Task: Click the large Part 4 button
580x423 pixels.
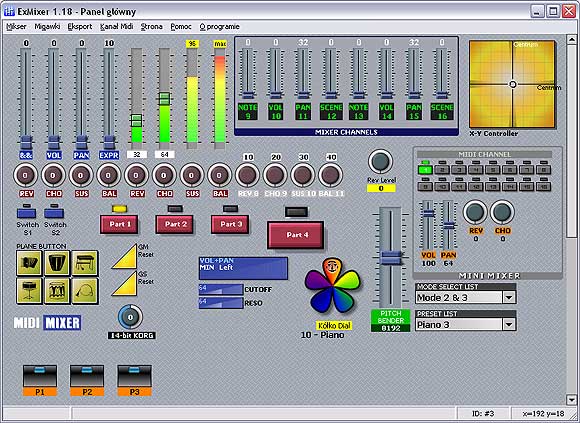Action: (x=296, y=235)
